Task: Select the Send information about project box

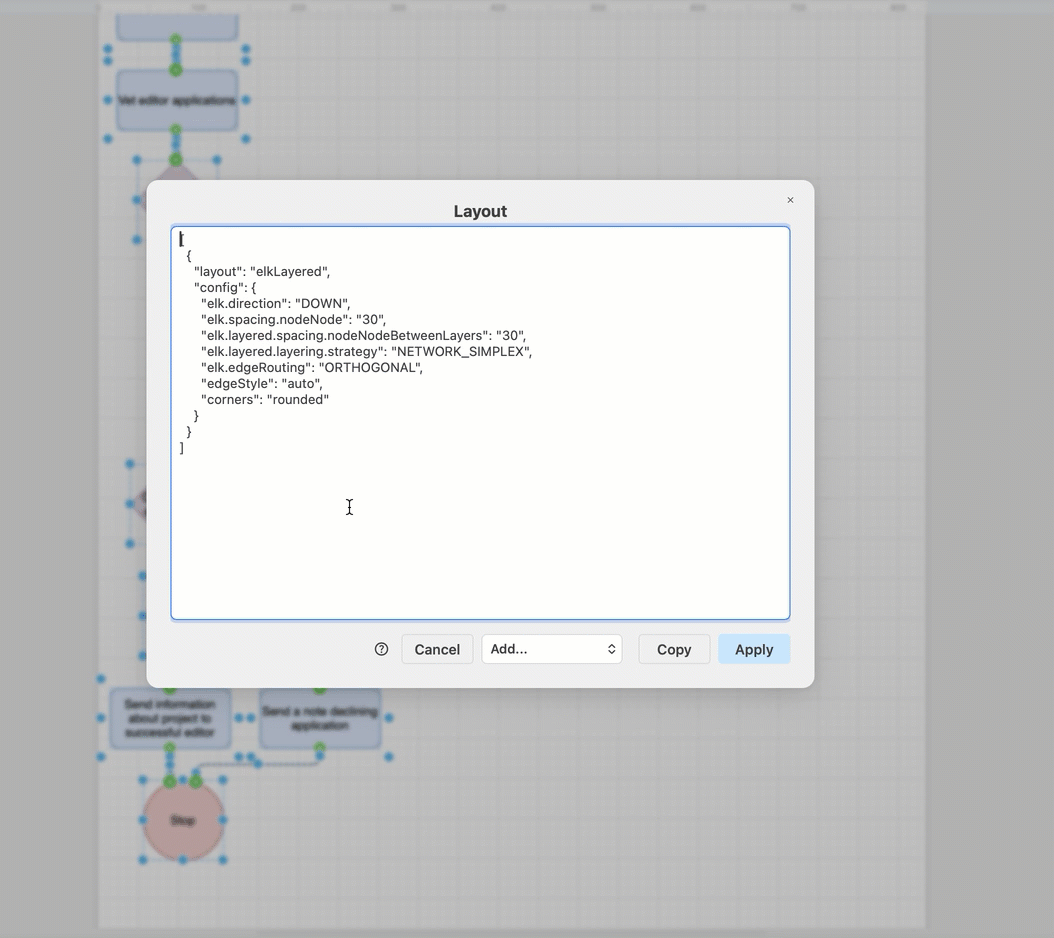Action: [x=170, y=718]
